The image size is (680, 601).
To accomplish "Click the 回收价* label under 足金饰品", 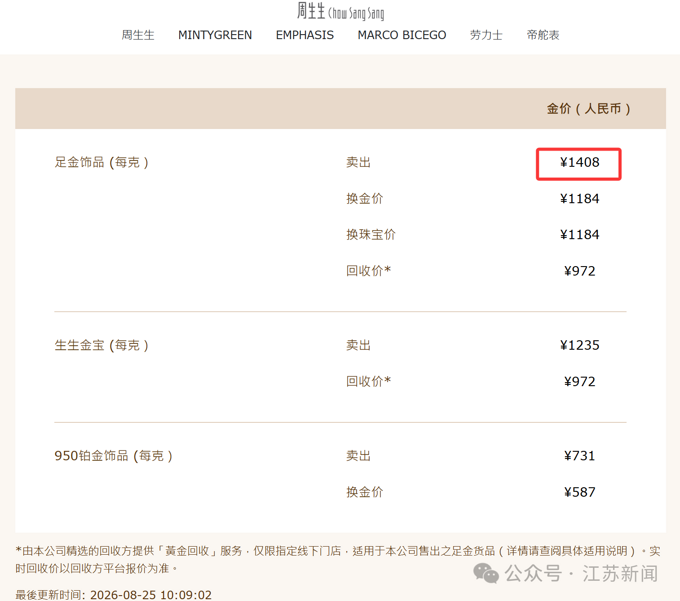I will [369, 271].
